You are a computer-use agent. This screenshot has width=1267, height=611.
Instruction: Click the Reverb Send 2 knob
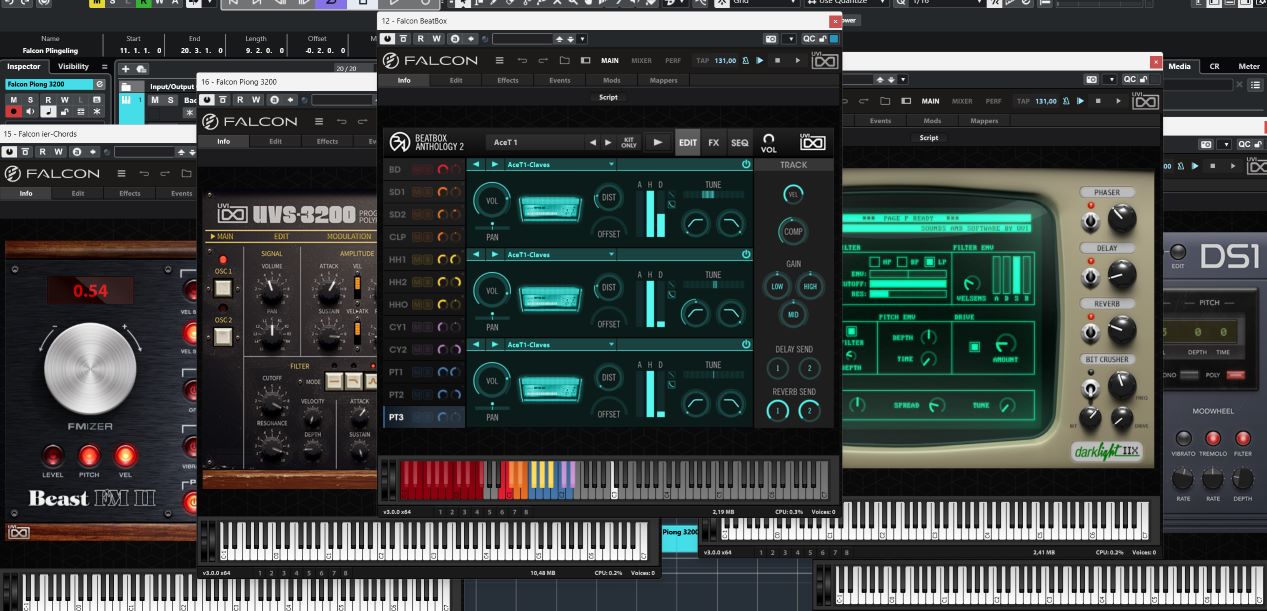808,410
